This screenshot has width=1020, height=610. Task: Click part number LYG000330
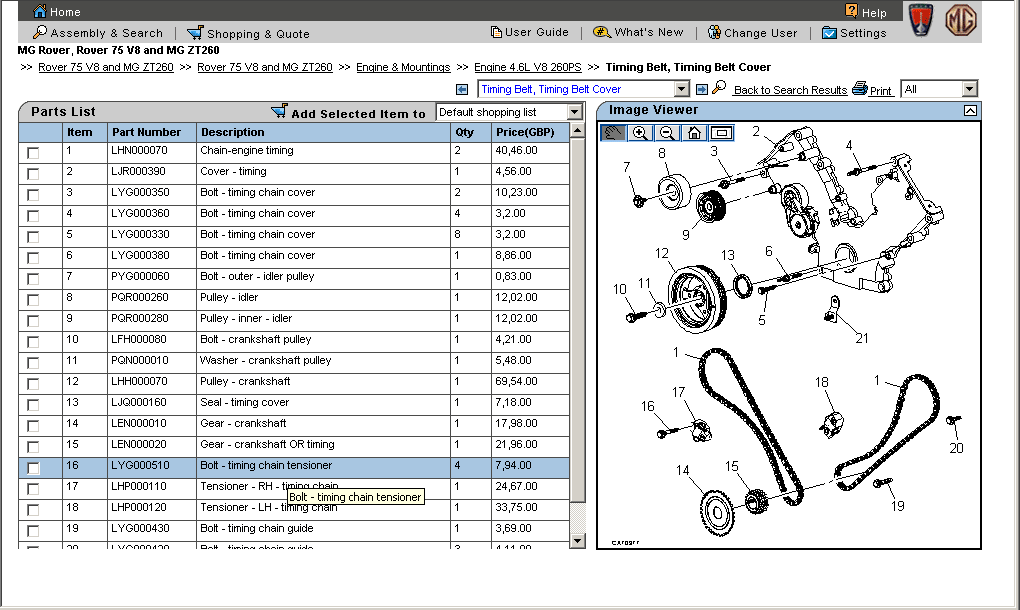tap(140, 234)
